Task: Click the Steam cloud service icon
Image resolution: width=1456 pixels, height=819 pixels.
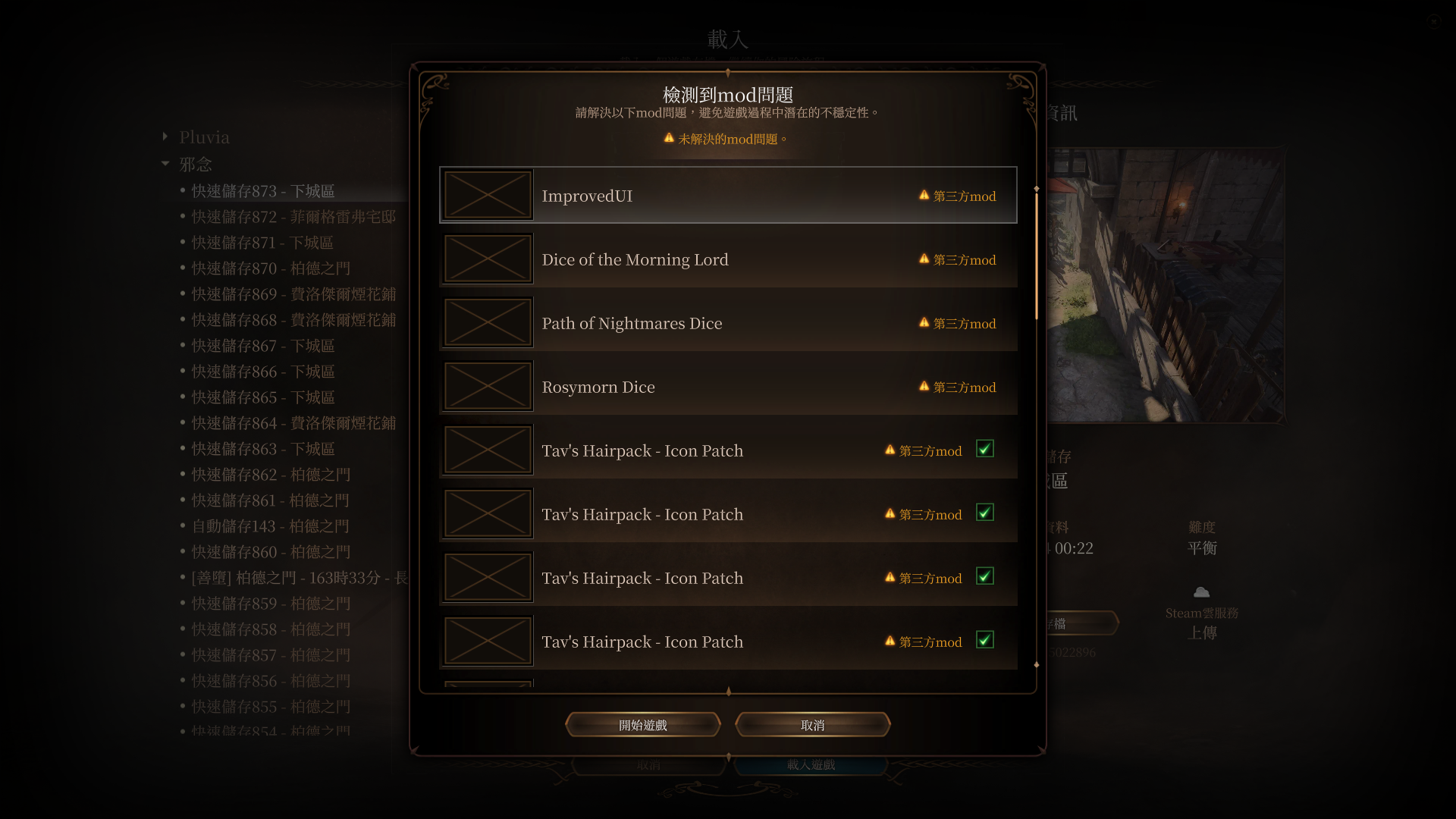Action: coord(1201,592)
